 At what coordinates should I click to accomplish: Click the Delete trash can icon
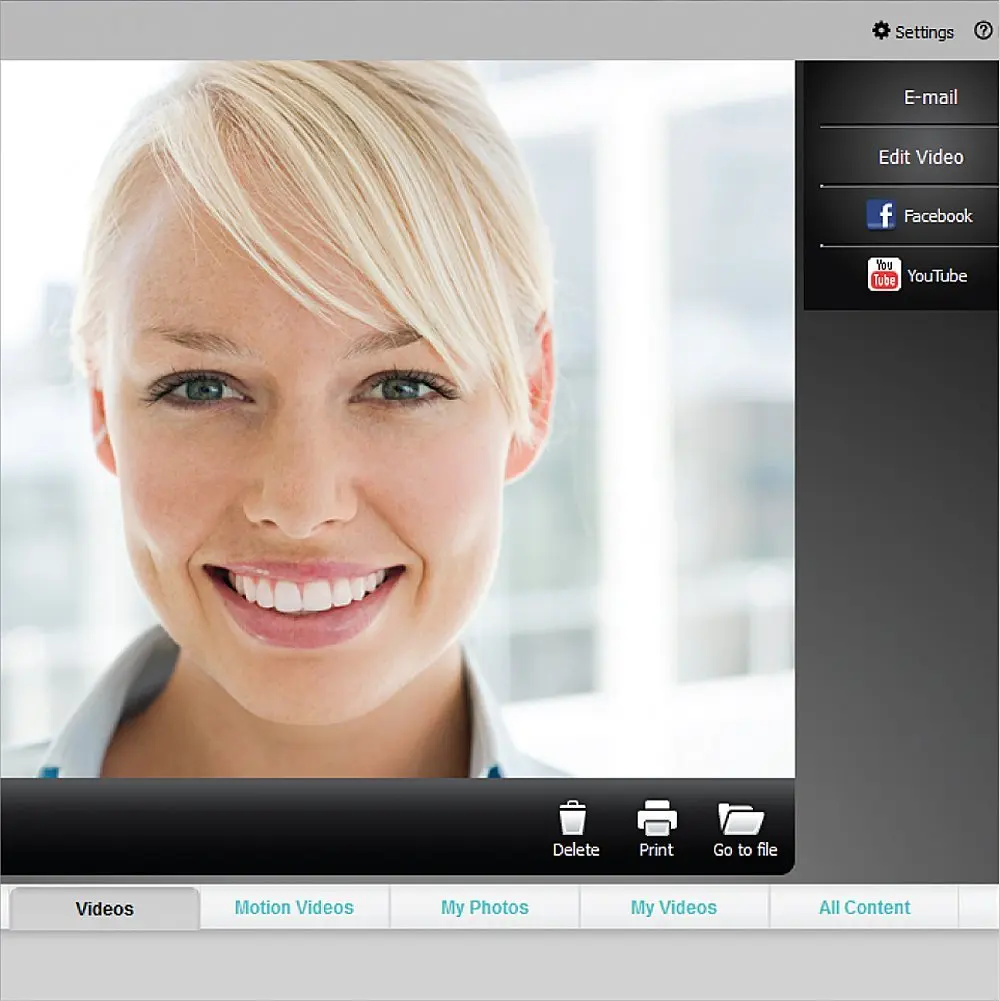tap(572, 818)
